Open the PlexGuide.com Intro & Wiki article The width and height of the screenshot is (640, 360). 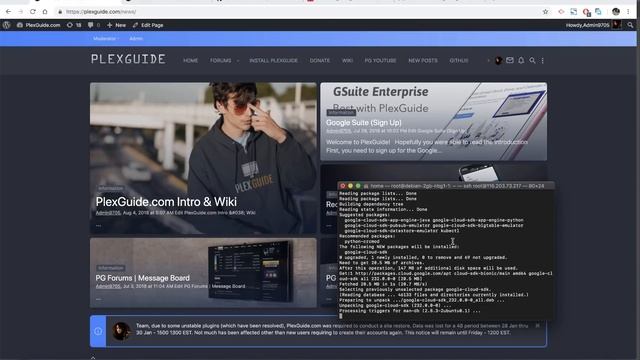(x=166, y=202)
